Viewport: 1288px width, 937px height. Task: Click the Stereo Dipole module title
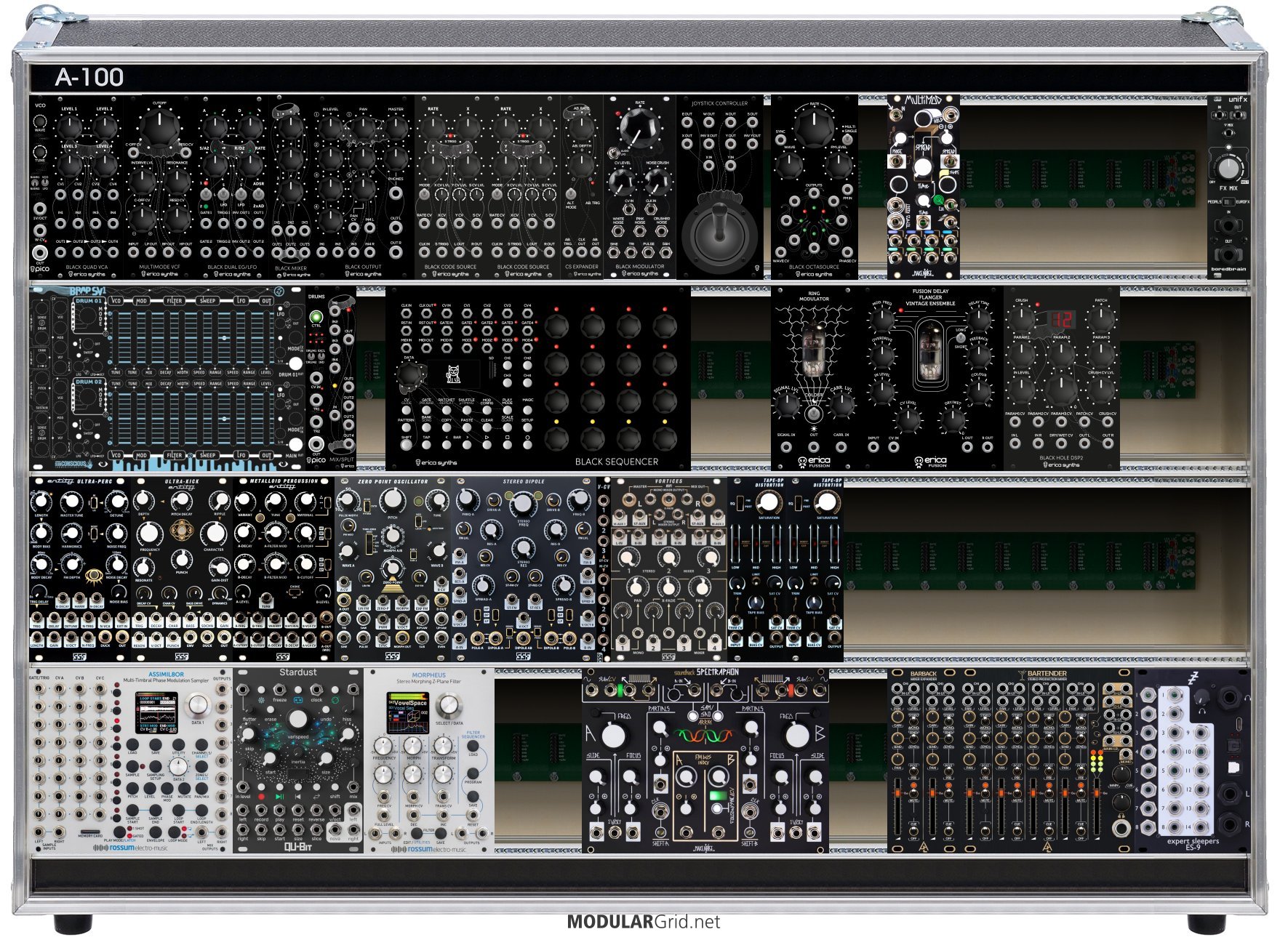point(524,481)
